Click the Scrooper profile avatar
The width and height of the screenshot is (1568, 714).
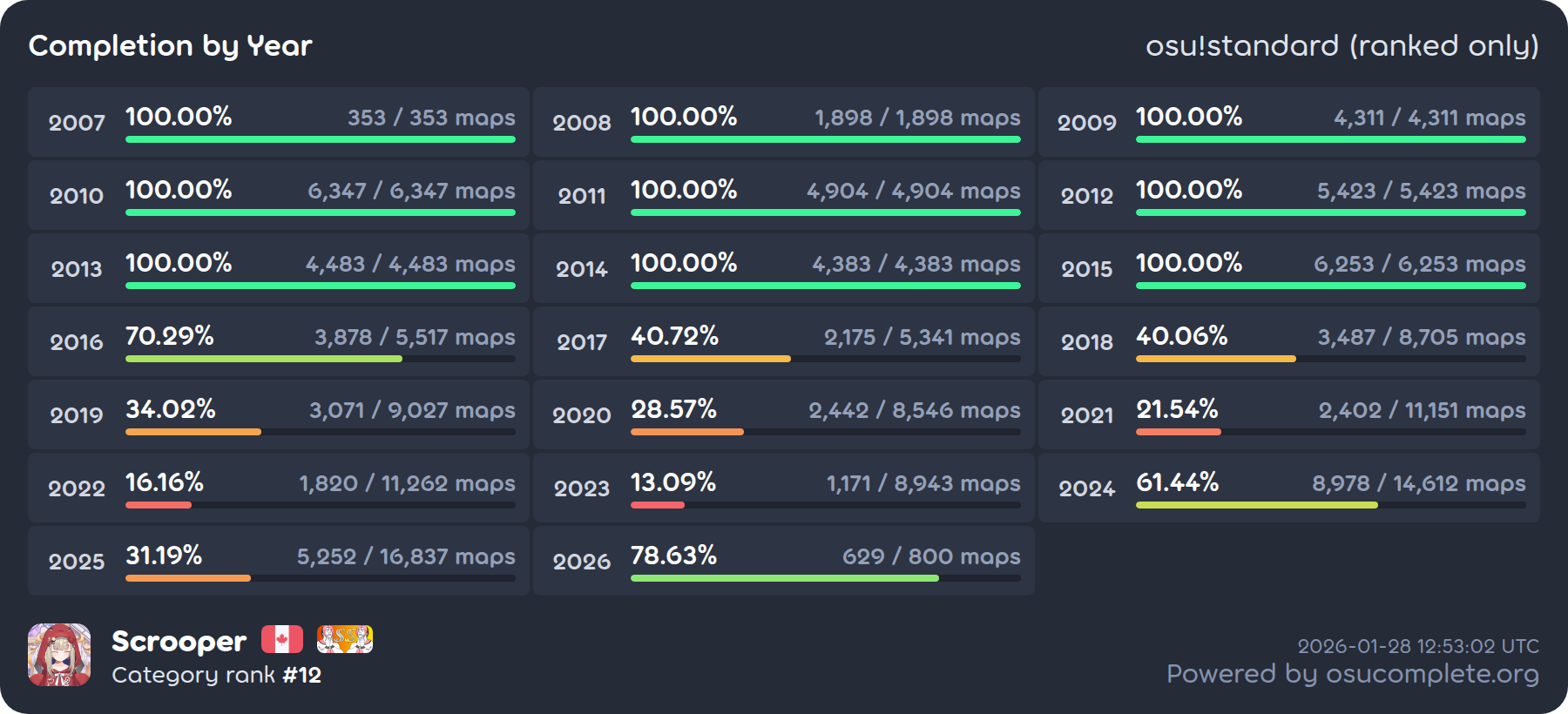tap(59, 655)
